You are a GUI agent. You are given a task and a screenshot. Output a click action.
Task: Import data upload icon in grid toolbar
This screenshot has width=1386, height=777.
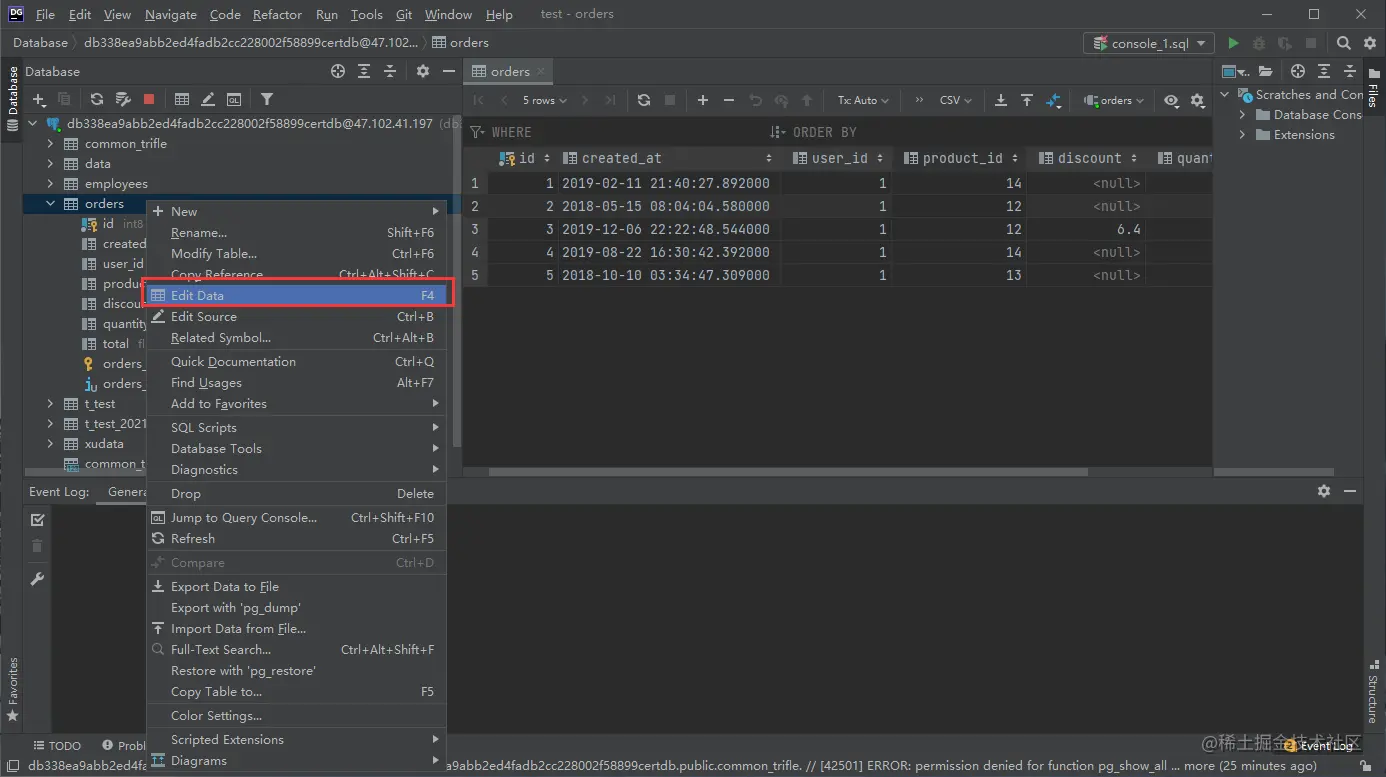click(x=1027, y=100)
